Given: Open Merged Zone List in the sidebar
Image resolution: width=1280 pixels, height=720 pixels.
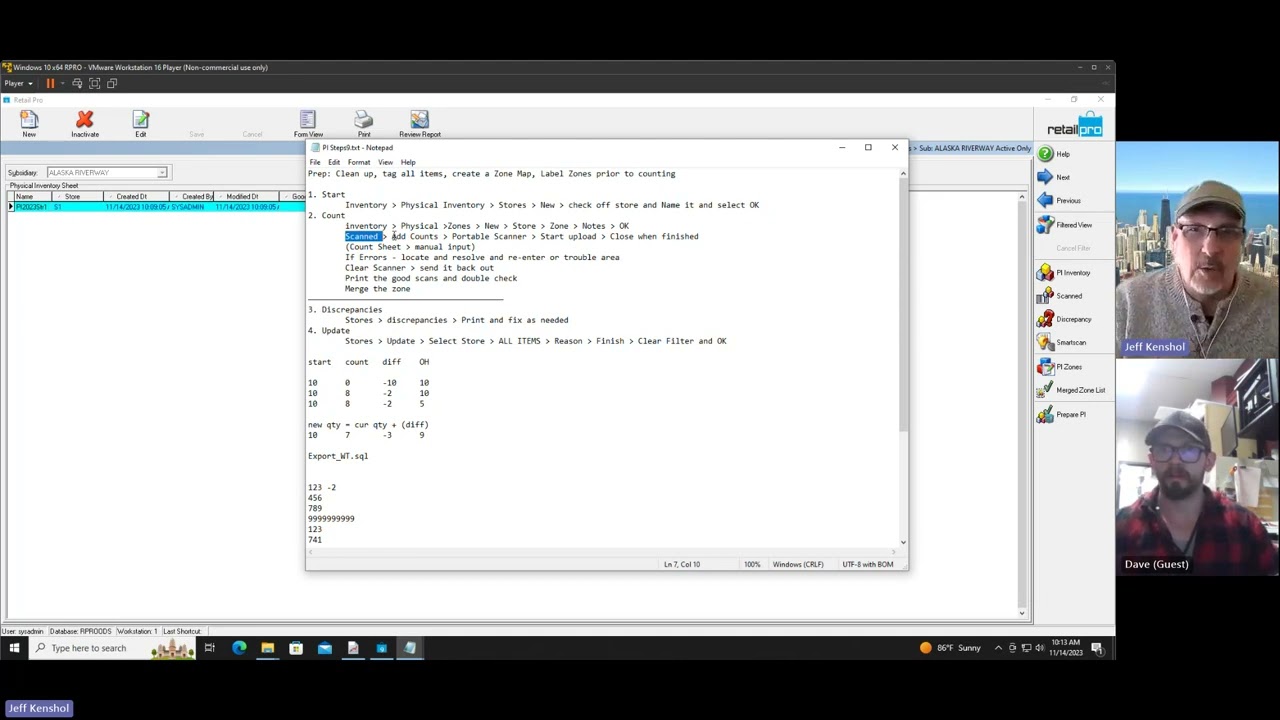Looking at the screenshot, I should (1072, 390).
